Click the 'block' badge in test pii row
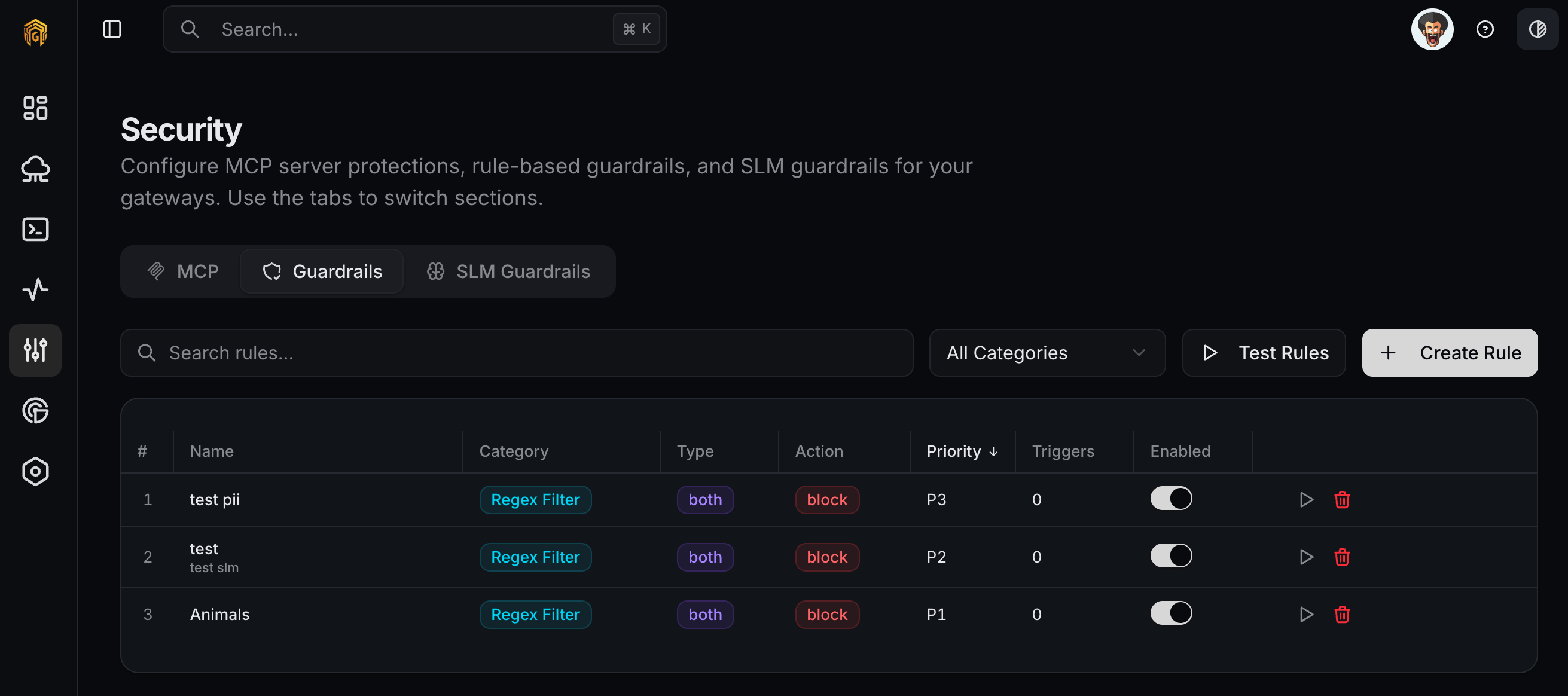The image size is (1568, 696). (826, 499)
